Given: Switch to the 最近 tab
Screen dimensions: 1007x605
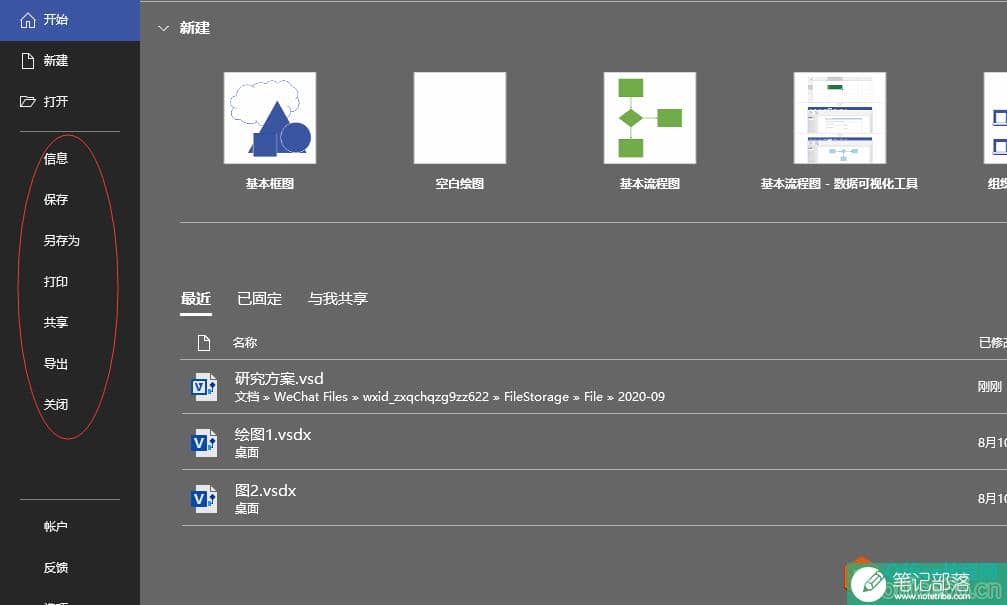Looking at the screenshot, I should tap(196, 299).
